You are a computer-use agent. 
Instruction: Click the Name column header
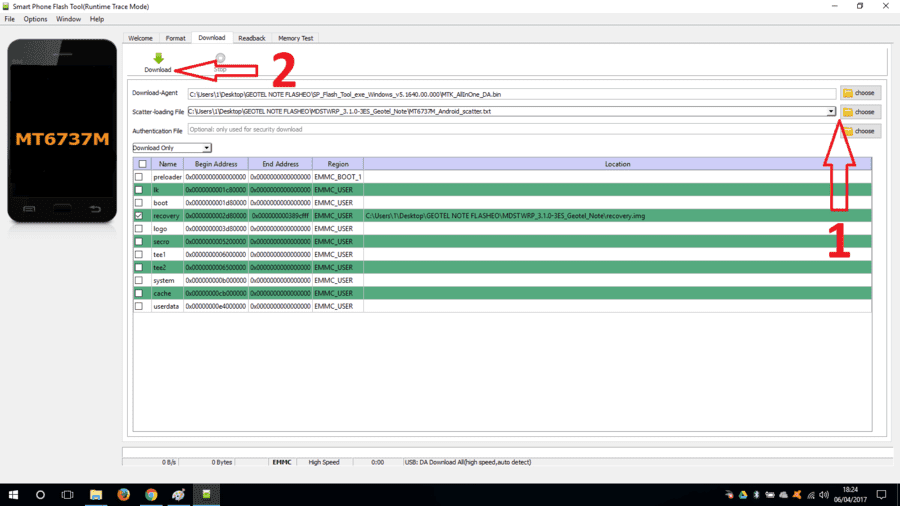[x=168, y=164]
